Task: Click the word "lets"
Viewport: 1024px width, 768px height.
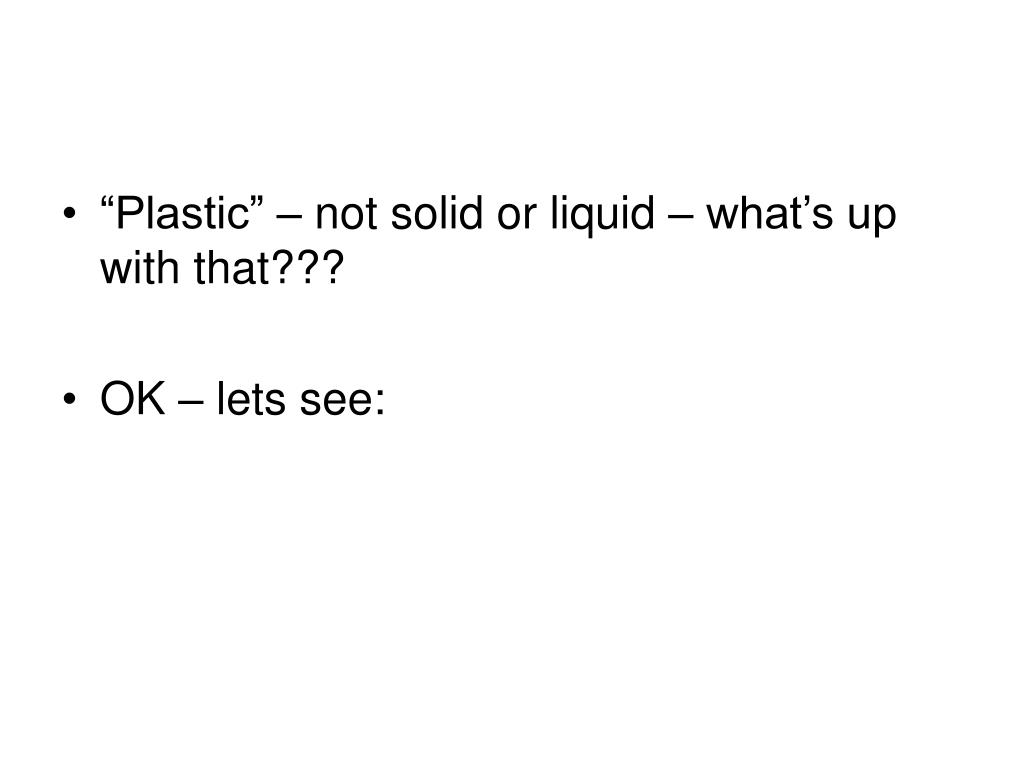Action: coord(251,398)
